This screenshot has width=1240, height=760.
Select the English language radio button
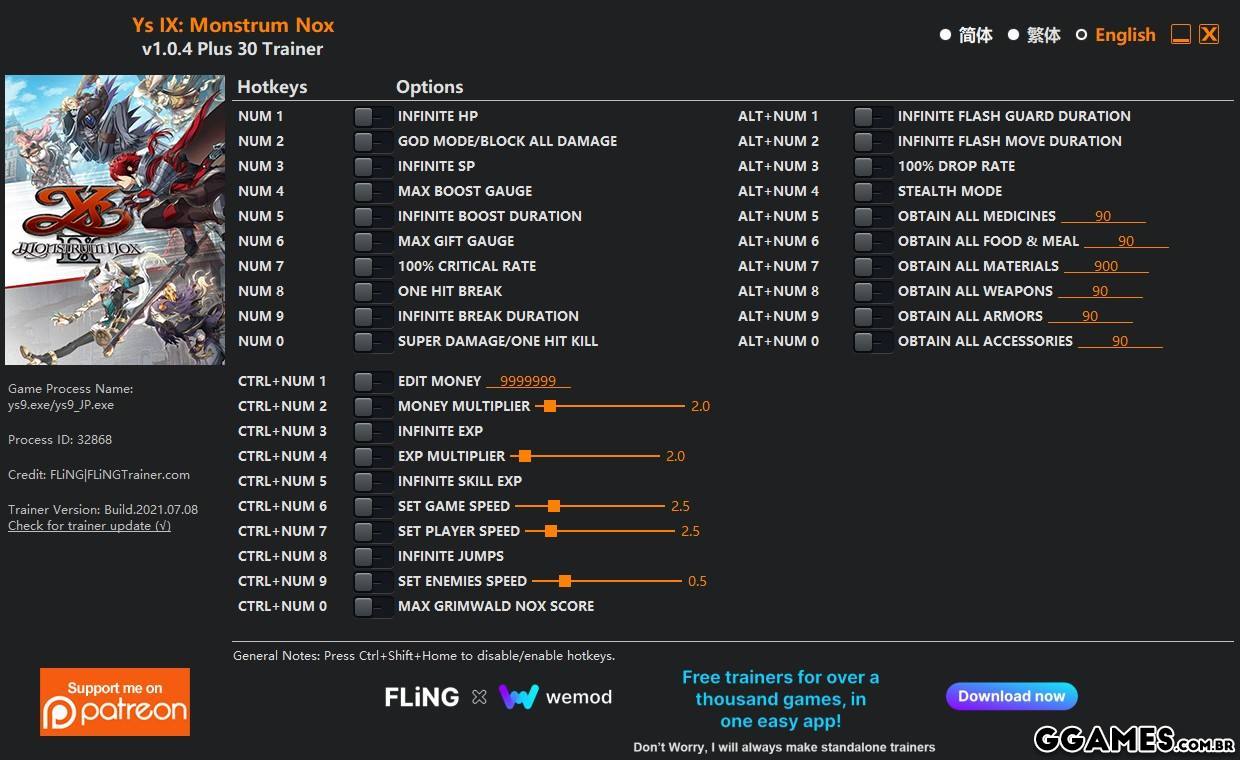coord(1081,35)
